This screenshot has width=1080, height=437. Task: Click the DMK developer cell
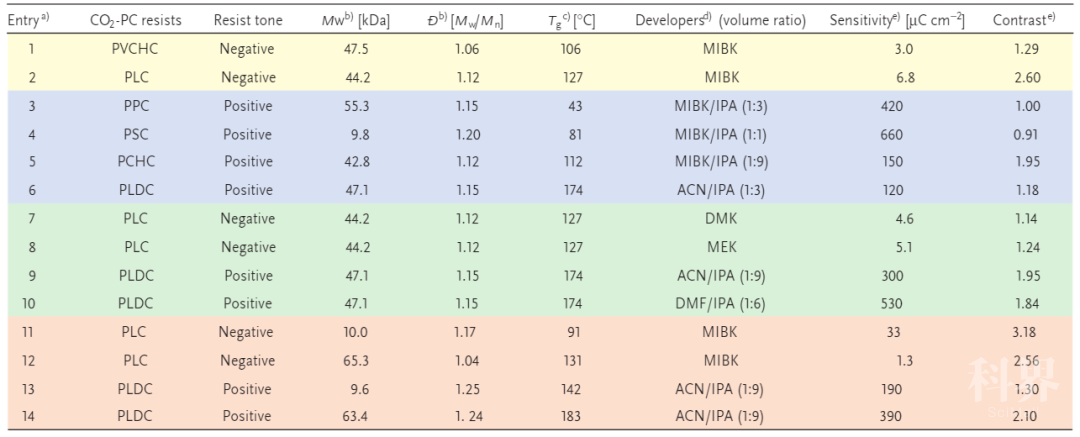(721, 219)
